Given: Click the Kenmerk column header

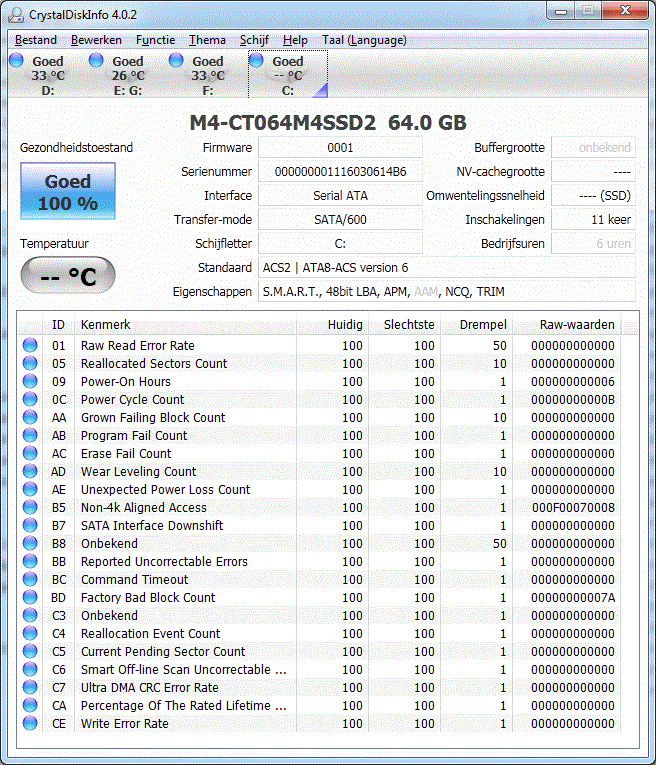Looking at the screenshot, I should pyautogui.click(x=185, y=324).
